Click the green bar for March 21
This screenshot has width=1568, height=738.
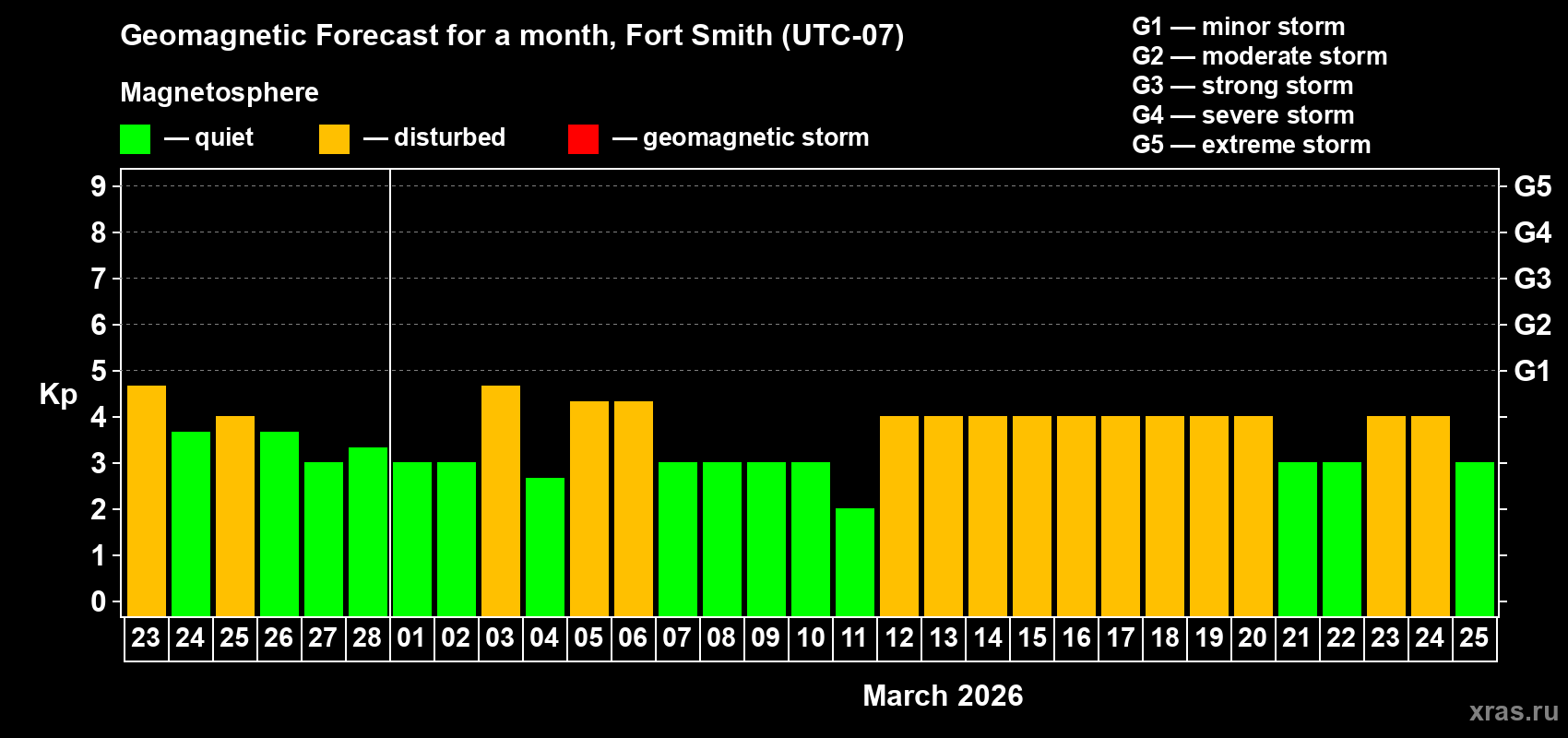[1298, 540]
